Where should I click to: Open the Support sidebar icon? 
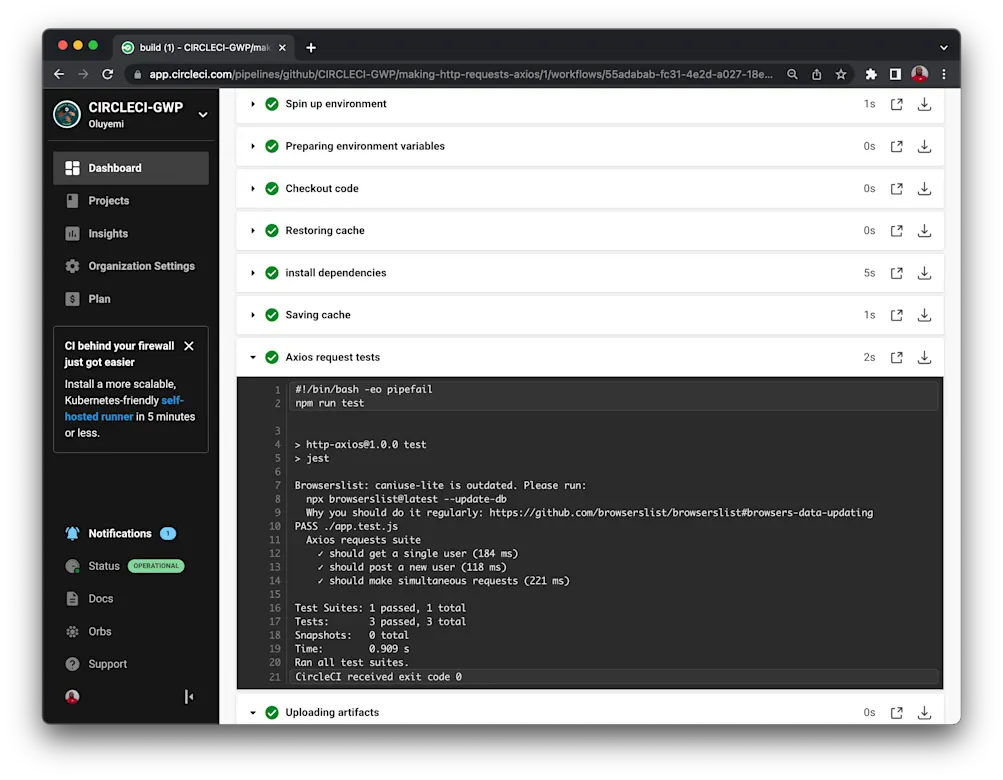pos(70,663)
